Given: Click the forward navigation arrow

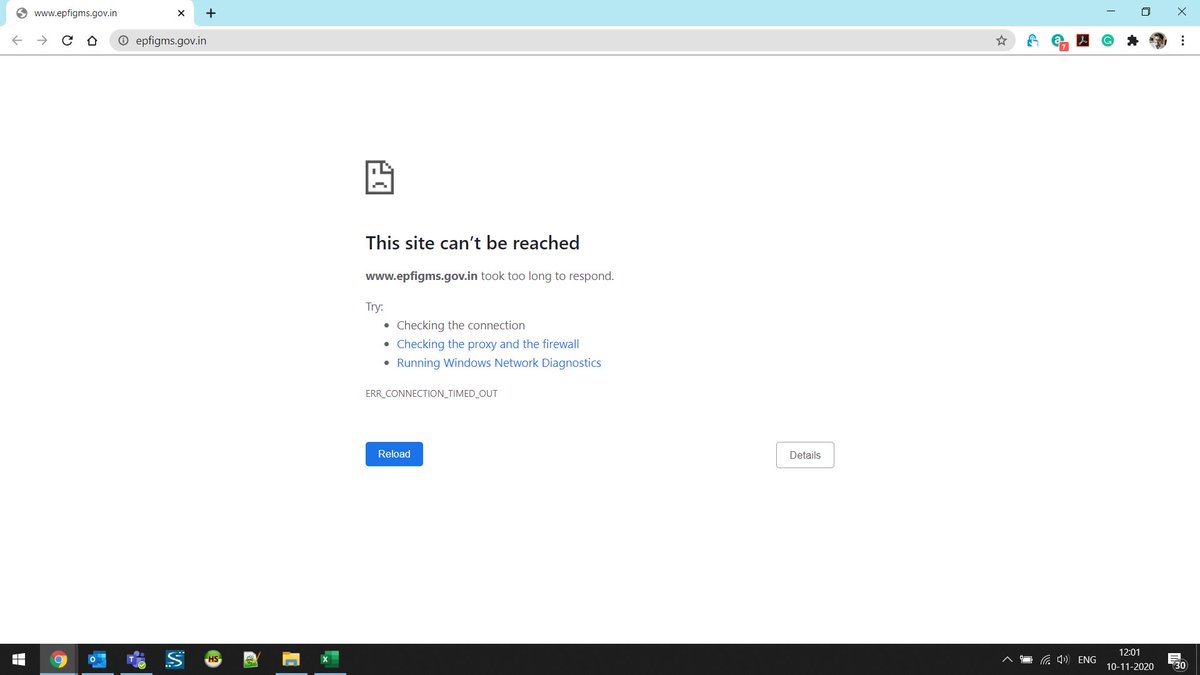Looking at the screenshot, I should tap(42, 41).
